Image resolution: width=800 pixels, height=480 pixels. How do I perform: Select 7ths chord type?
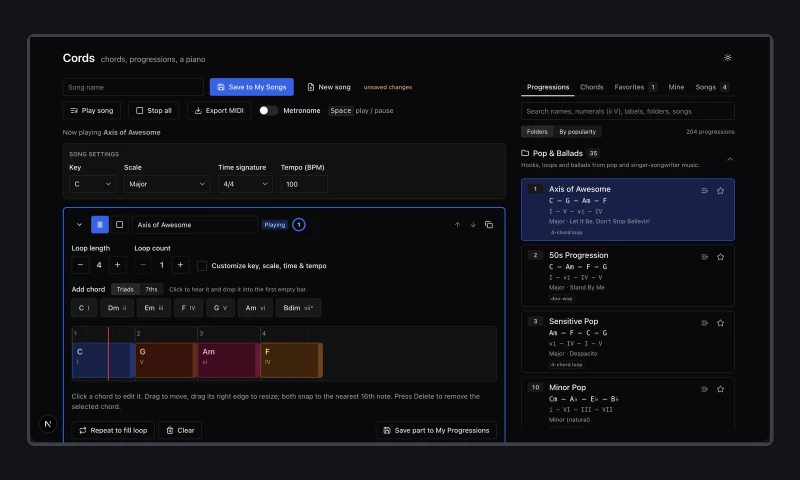pos(151,289)
